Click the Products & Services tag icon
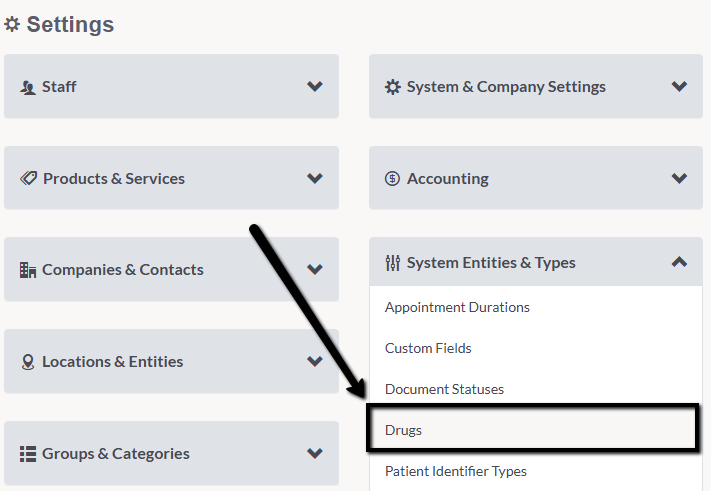Viewport: 711px width, 491px height. tap(28, 178)
